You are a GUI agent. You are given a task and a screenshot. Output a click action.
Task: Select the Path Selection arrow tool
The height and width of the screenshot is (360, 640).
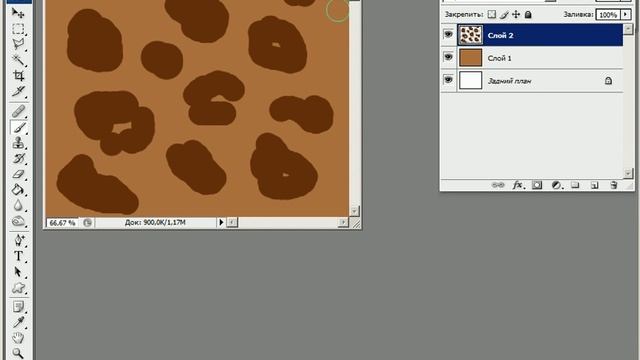click(x=18, y=271)
